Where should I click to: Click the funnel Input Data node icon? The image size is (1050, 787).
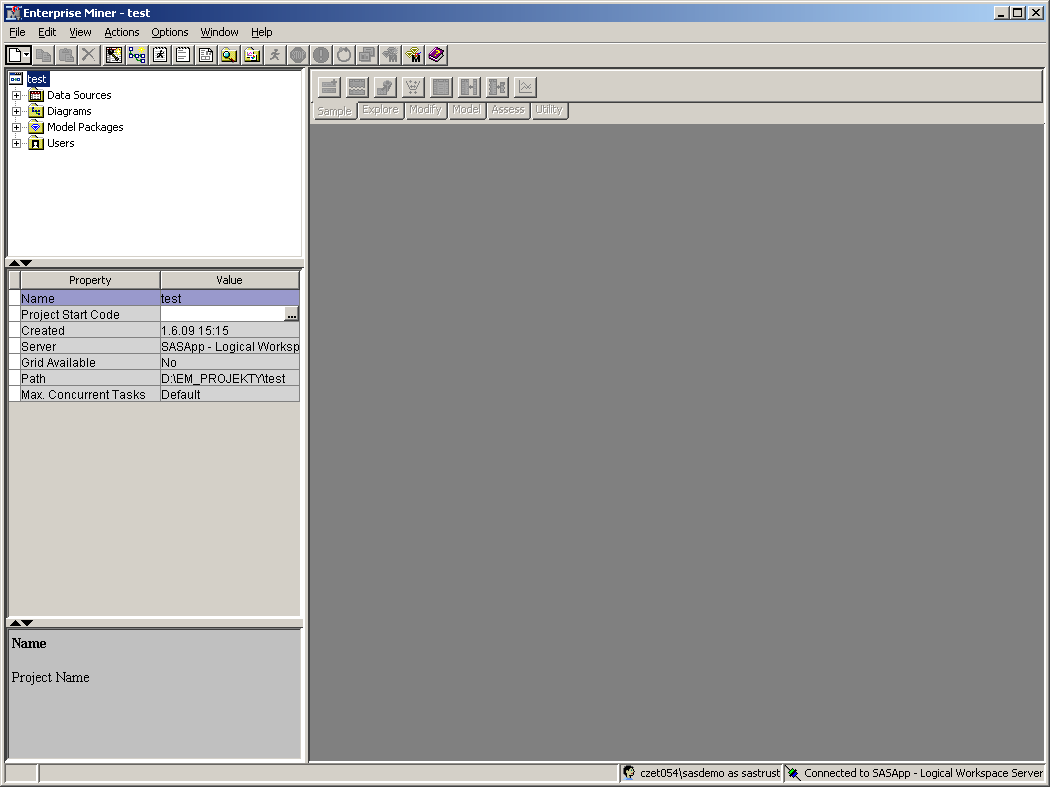[x=413, y=87]
